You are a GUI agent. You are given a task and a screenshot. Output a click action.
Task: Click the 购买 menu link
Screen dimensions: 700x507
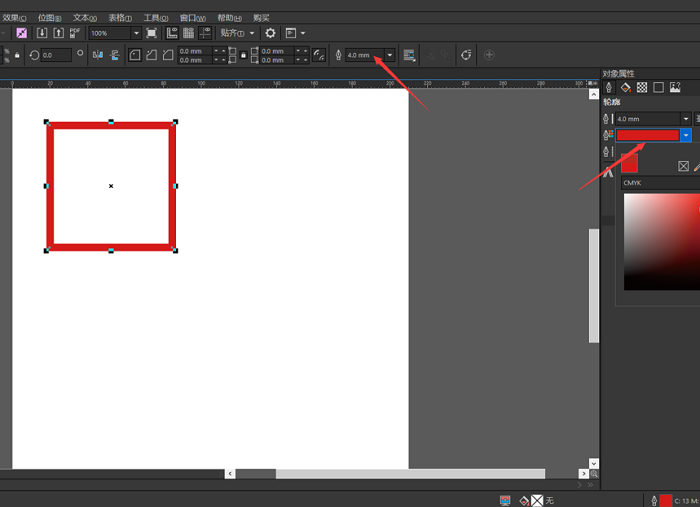click(x=261, y=18)
